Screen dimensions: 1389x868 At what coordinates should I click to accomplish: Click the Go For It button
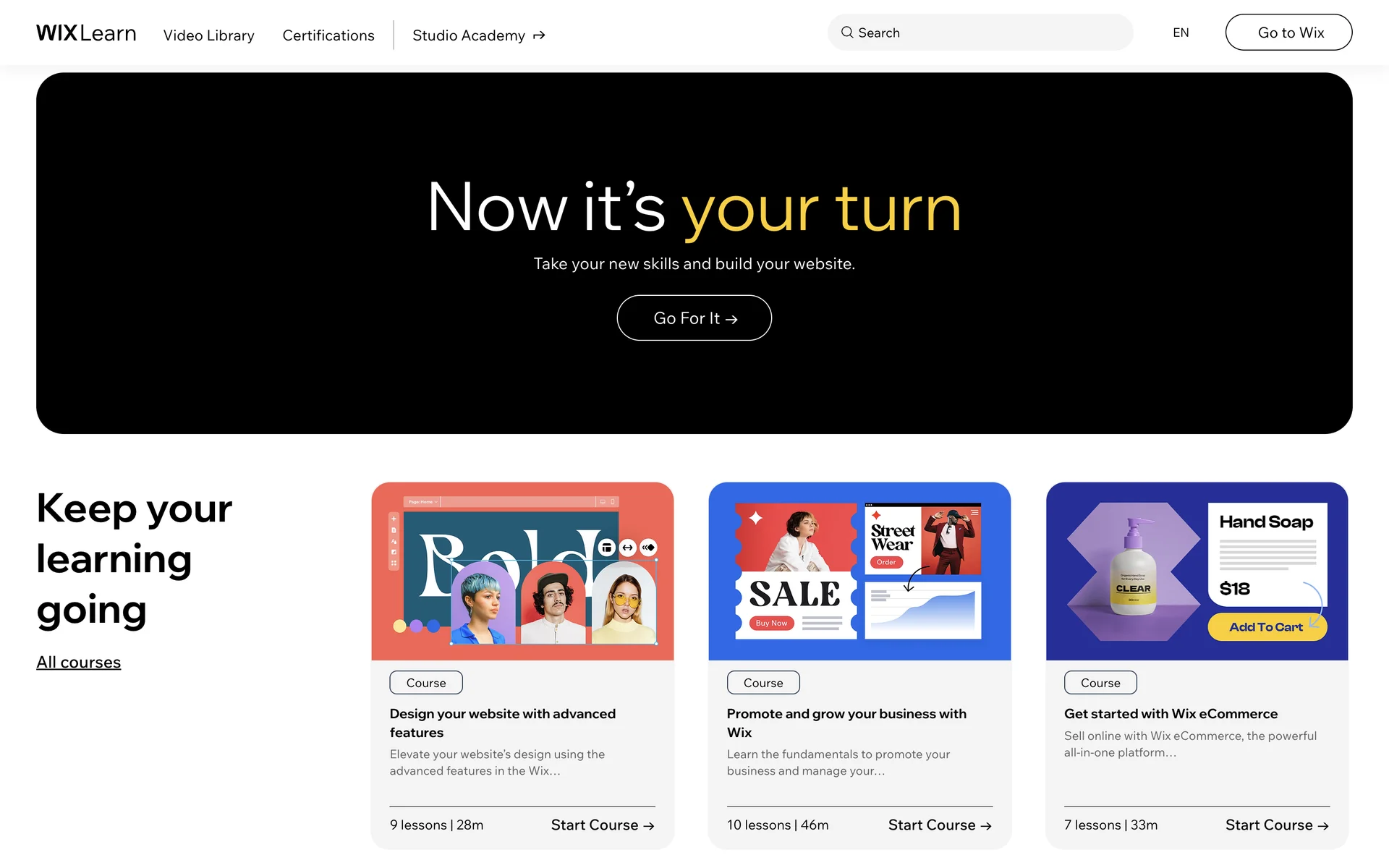point(694,318)
